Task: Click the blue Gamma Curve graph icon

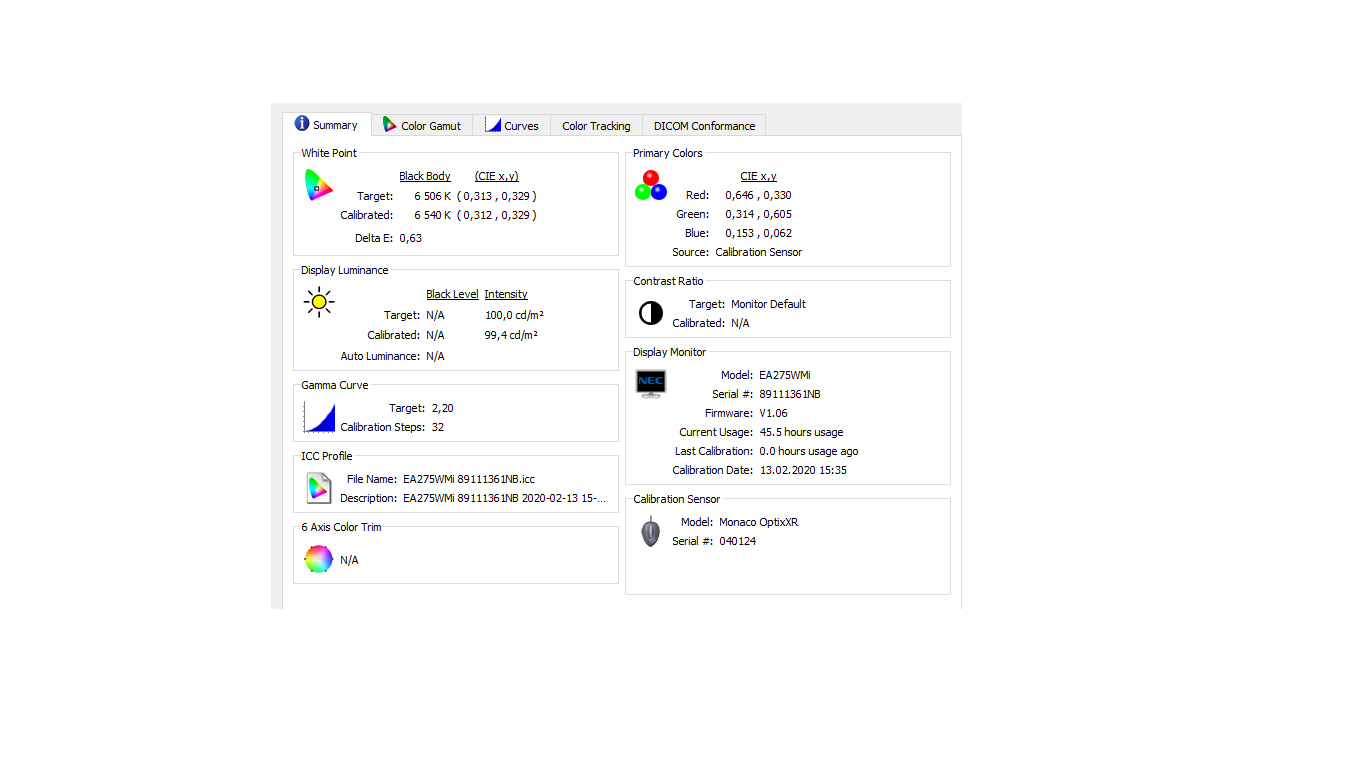Action: coord(319,417)
